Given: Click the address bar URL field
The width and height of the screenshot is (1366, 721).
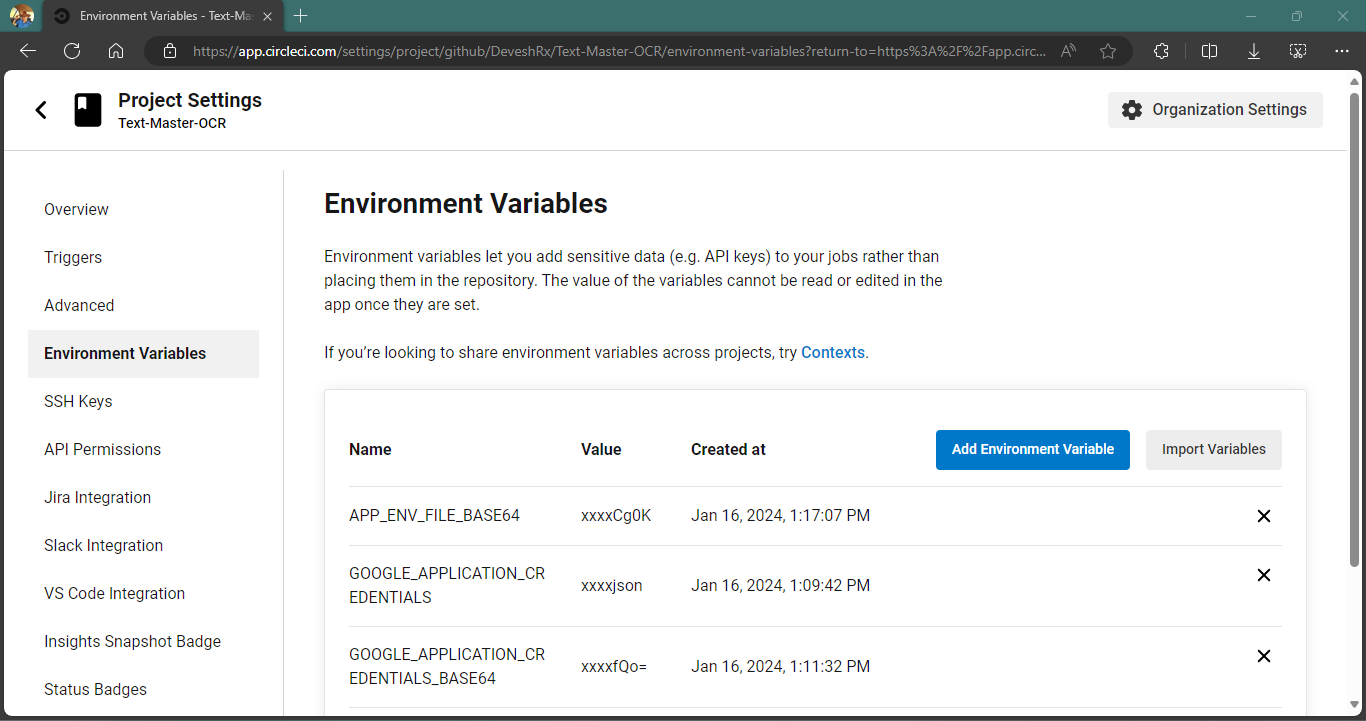Looking at the screenshot, I should (x=620, y=51).
